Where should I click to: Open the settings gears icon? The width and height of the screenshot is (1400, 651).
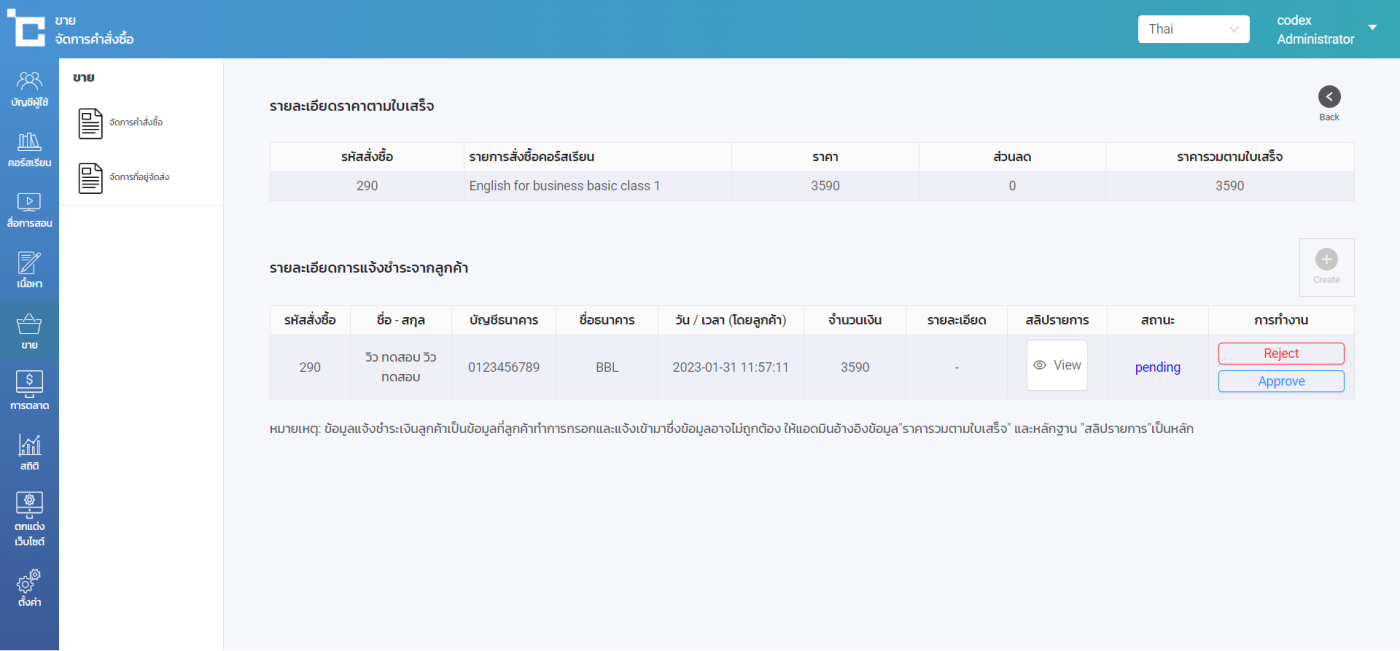(29, 588)
